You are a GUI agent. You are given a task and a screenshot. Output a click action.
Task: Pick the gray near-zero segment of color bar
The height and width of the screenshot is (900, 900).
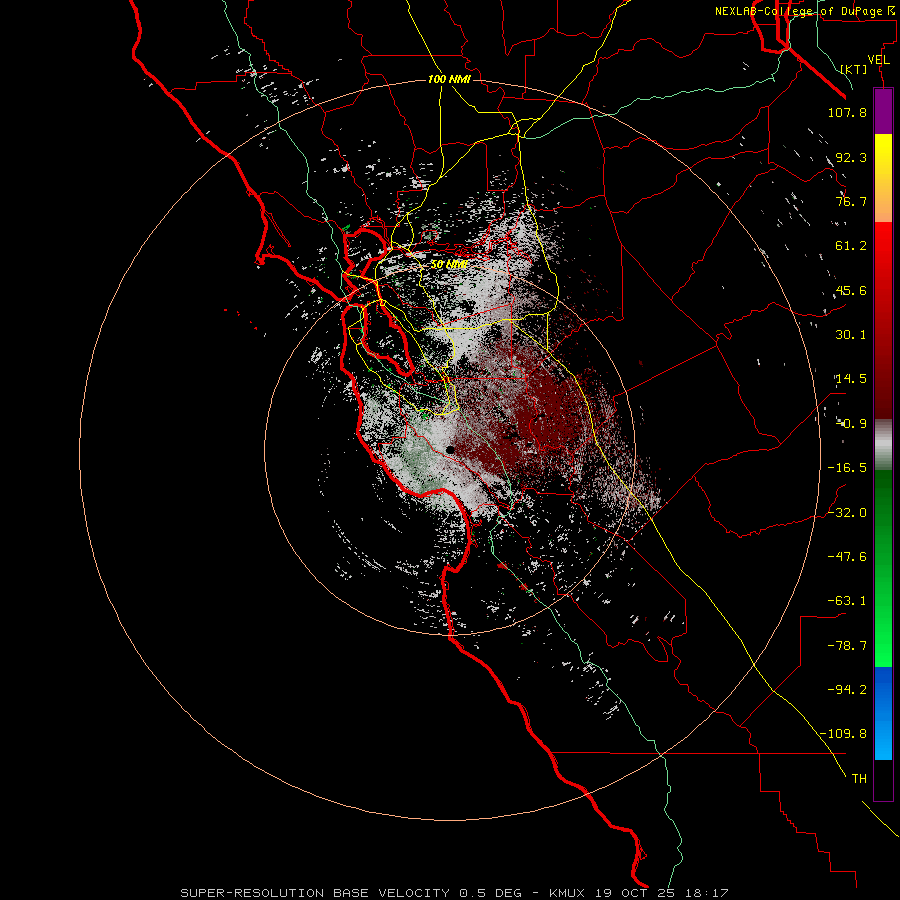883,445
